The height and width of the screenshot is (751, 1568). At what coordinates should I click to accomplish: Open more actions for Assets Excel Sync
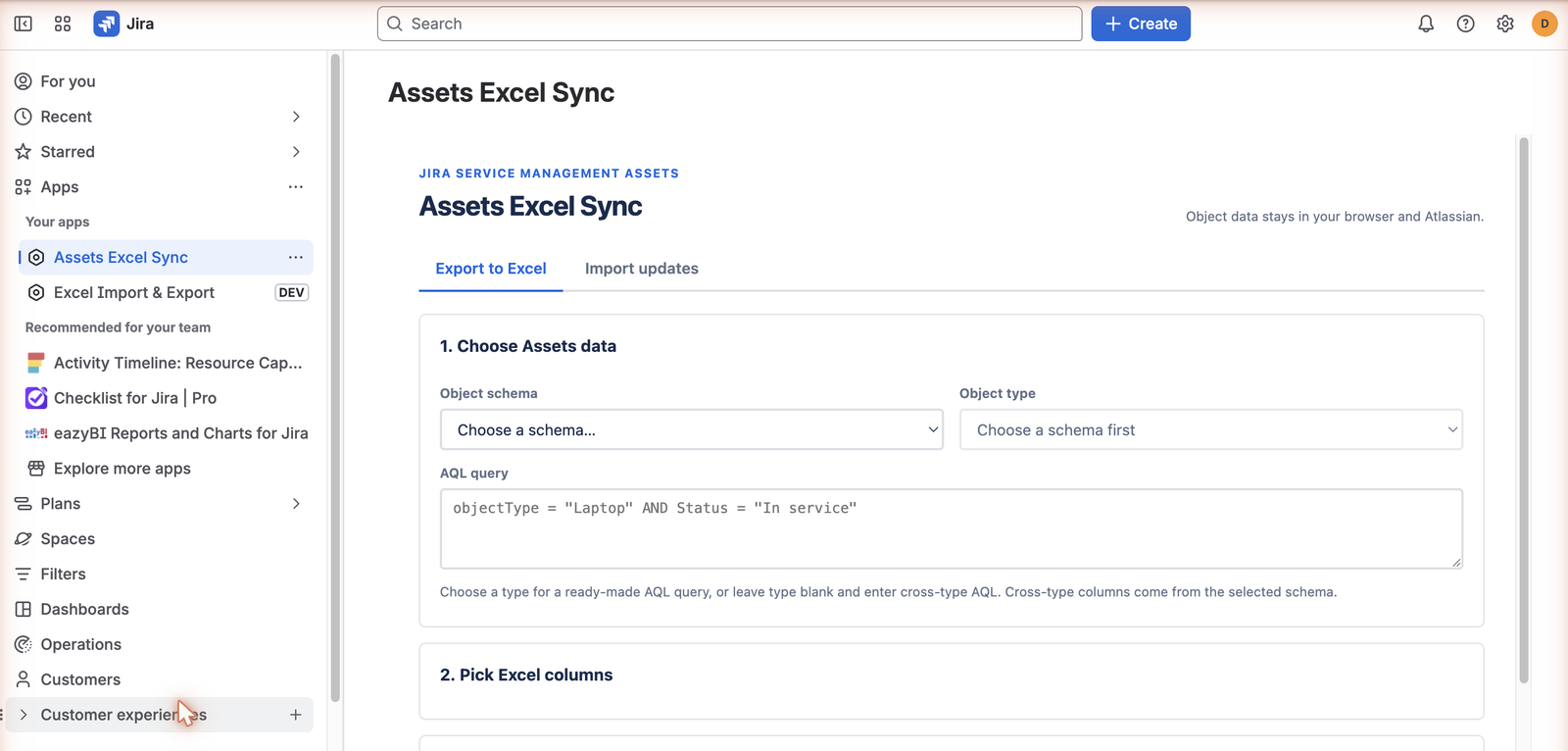[296, 257]
